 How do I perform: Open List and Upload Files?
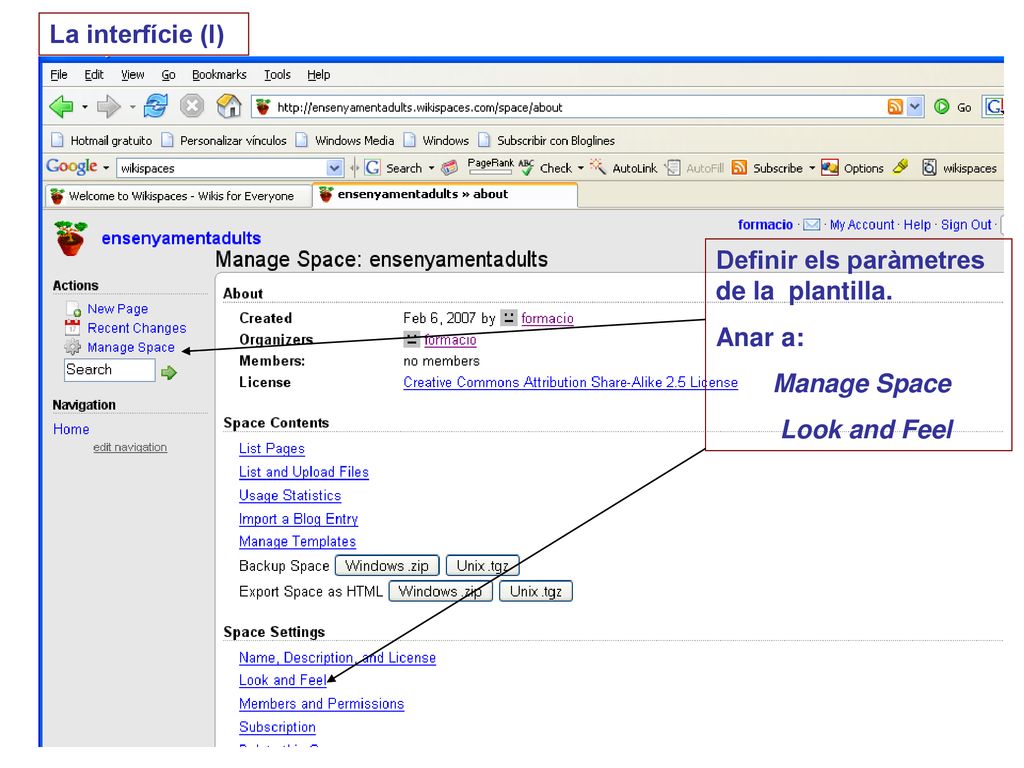click(x=304, y=472)
